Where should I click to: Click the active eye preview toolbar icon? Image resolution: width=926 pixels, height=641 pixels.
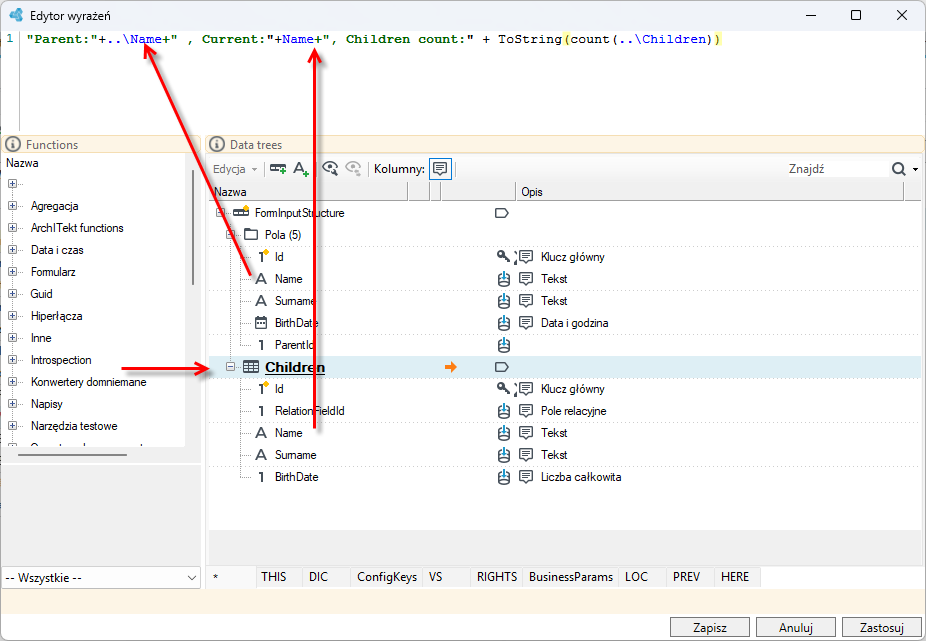[x=330, y=169]
